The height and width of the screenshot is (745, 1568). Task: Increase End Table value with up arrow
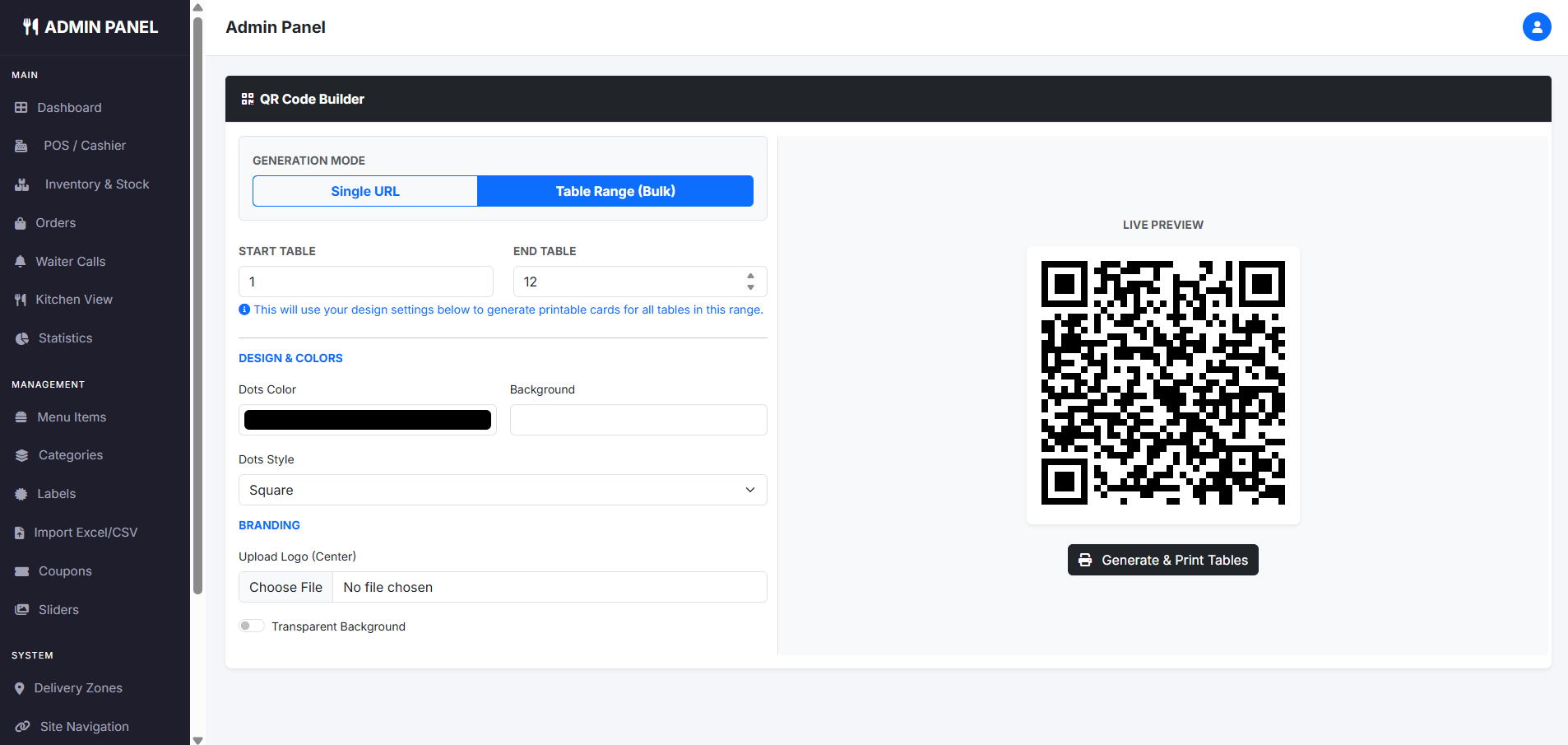[x=750, y=276]
